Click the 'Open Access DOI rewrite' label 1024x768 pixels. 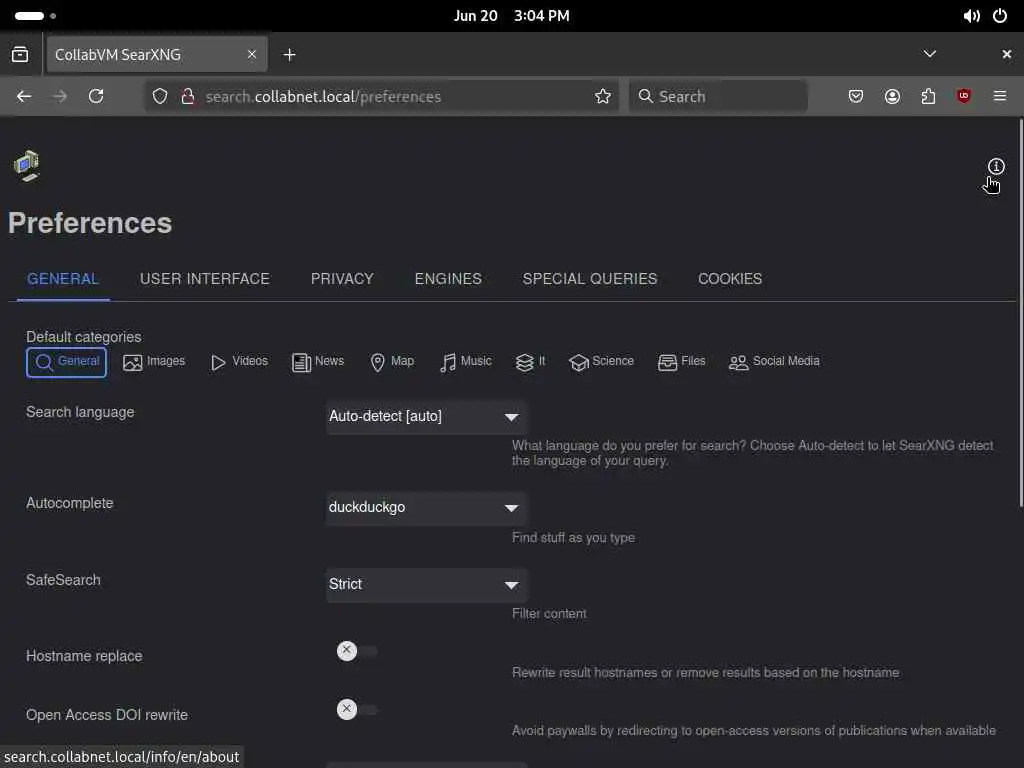107,715
